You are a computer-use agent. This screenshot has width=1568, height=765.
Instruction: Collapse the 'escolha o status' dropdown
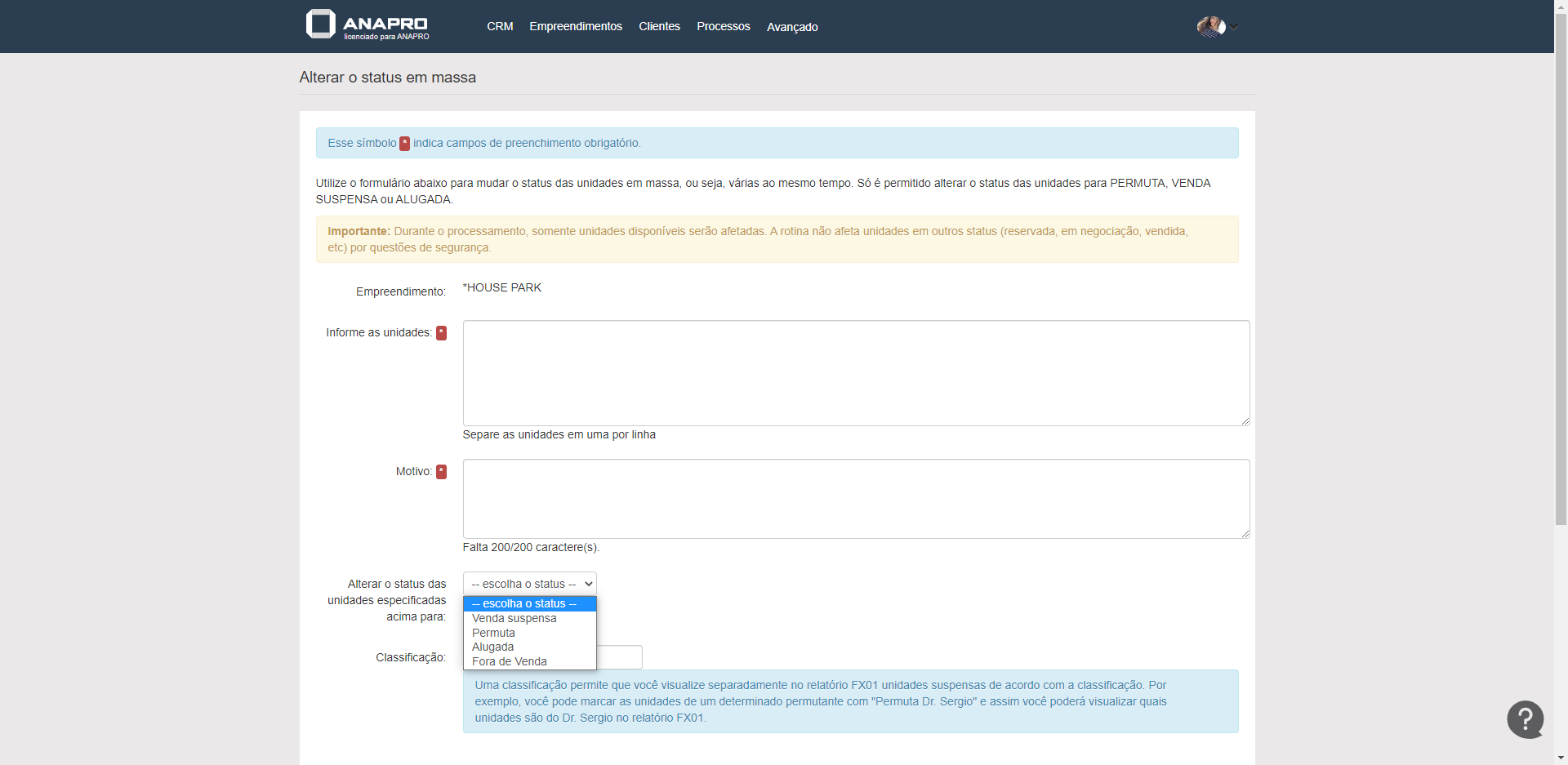point(529,584)
